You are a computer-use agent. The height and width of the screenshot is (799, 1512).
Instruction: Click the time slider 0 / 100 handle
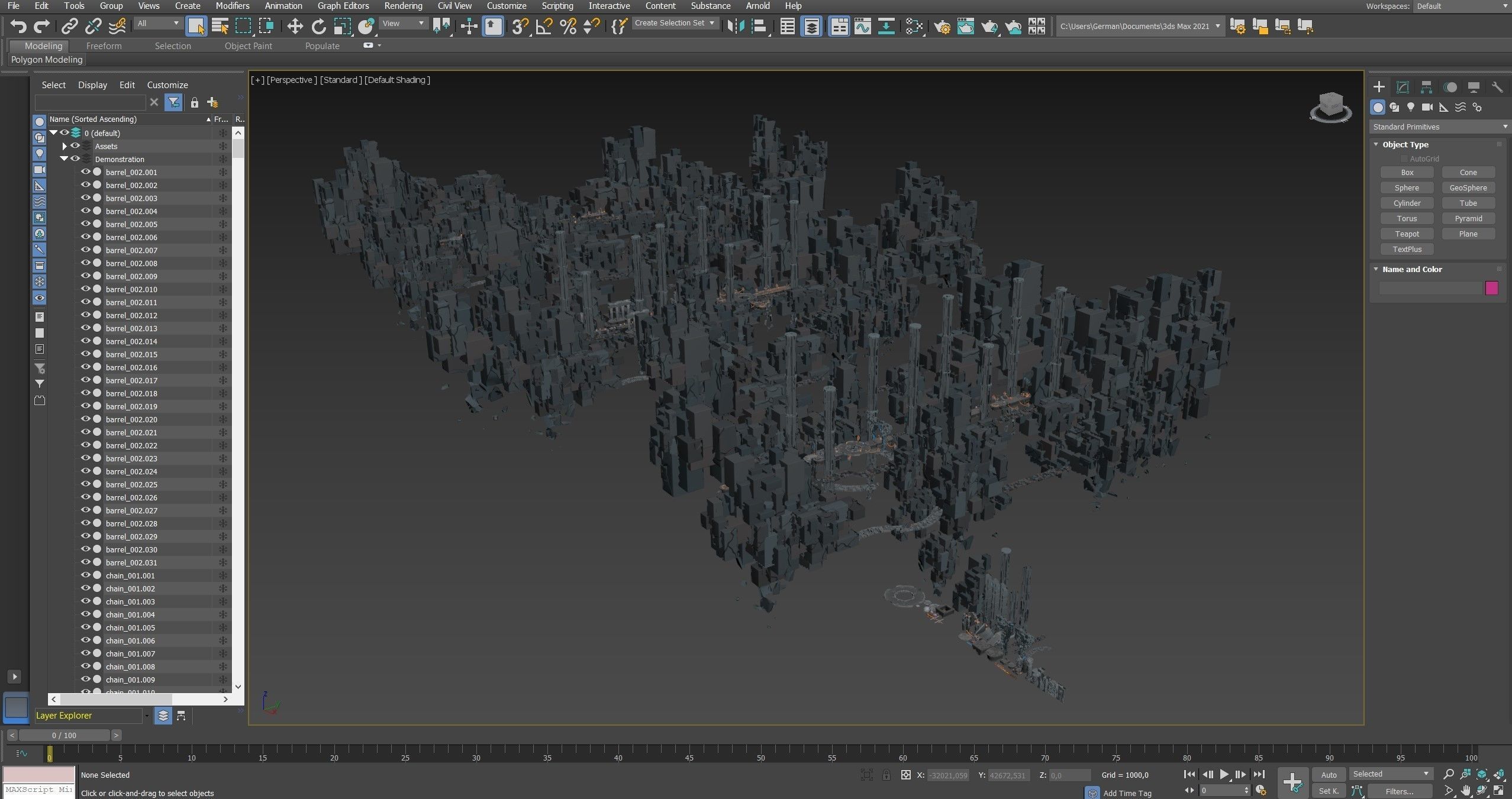64,735
